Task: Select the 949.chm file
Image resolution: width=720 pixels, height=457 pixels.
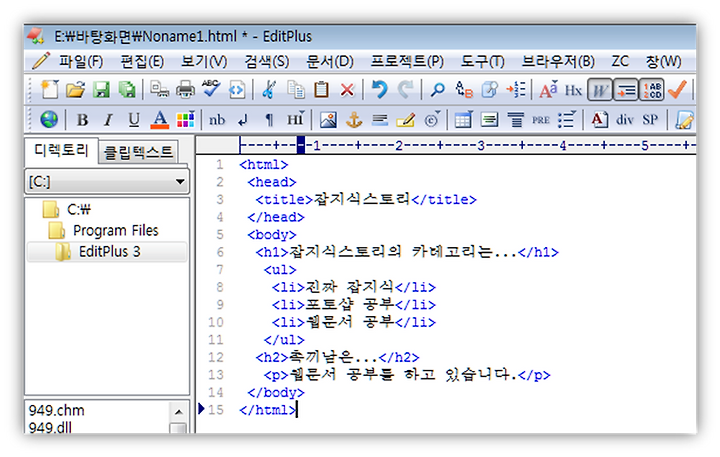Action: point(56,410)
